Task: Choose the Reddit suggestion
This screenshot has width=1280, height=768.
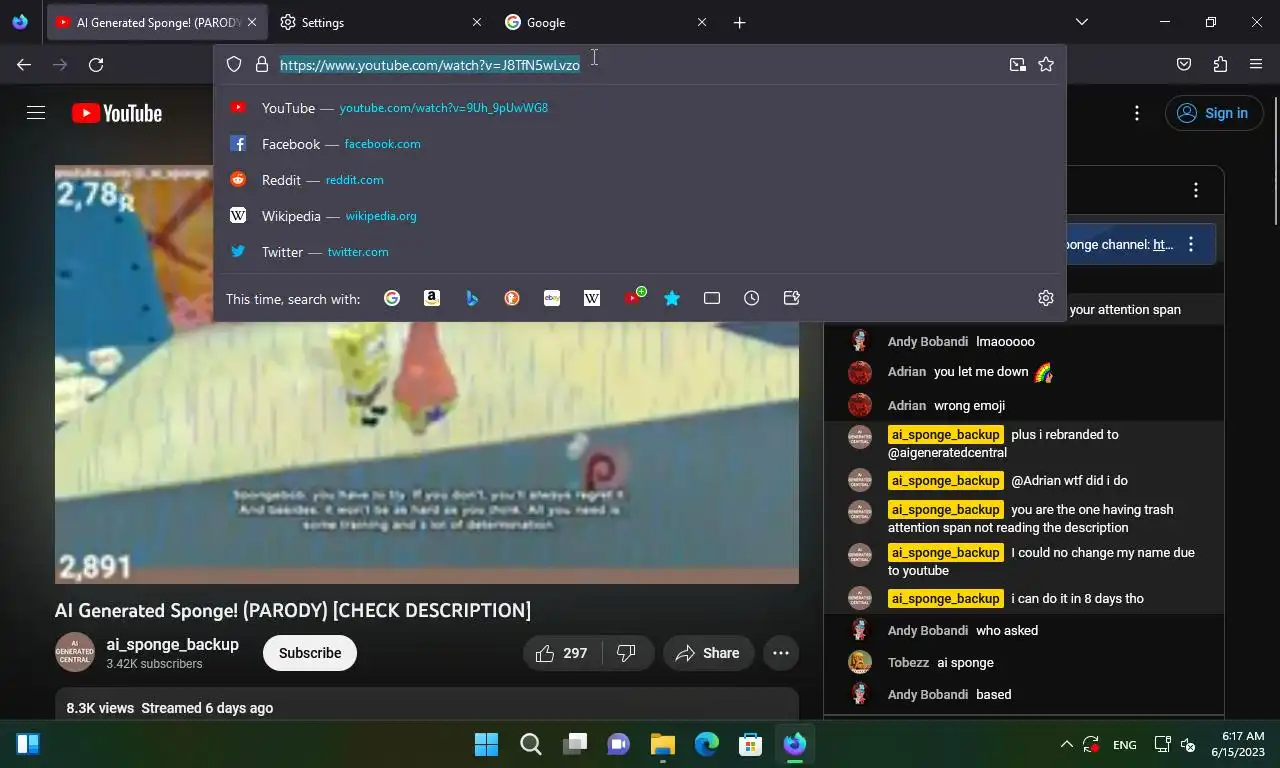Action: tap(639, 180)
